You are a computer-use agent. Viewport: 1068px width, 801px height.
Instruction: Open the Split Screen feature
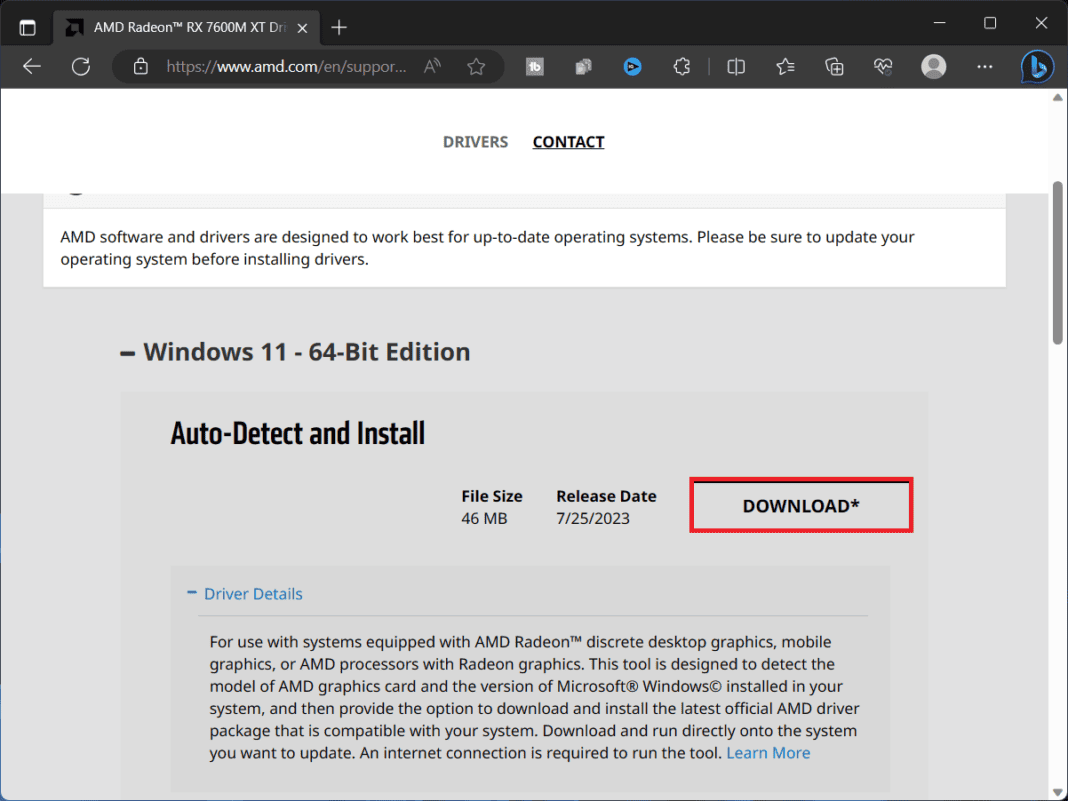(x=736, y=66)
